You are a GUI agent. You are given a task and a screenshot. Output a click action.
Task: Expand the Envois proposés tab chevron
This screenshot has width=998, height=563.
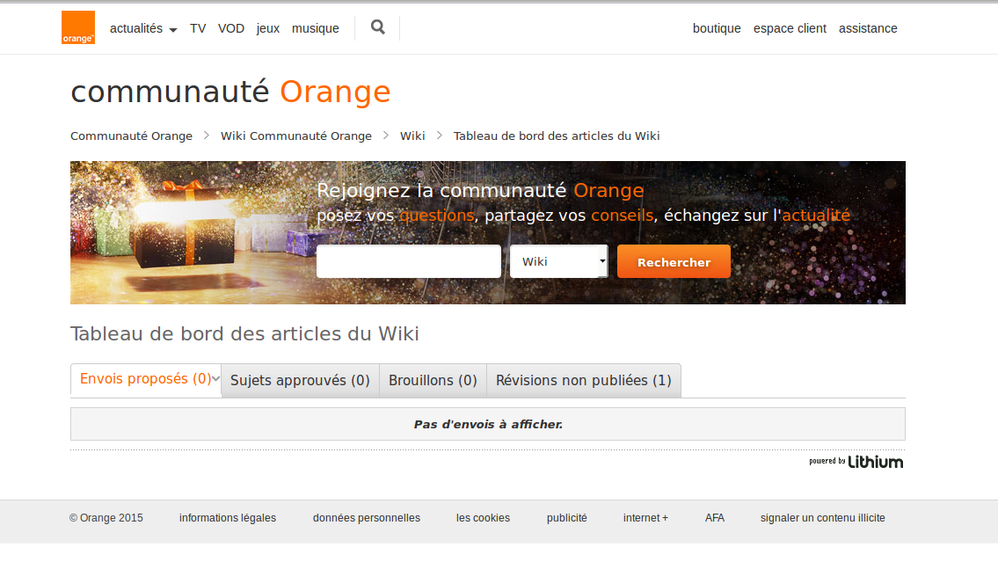(x=216, y=379)
